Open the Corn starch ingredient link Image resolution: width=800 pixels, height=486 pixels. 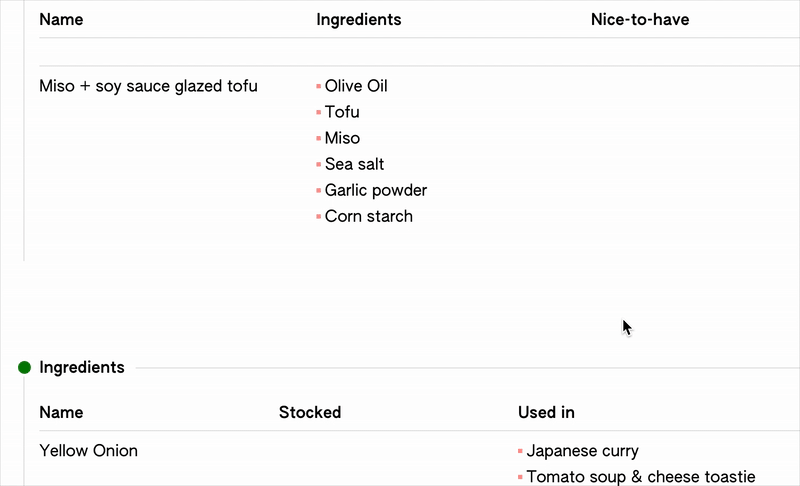coord(368,216)
